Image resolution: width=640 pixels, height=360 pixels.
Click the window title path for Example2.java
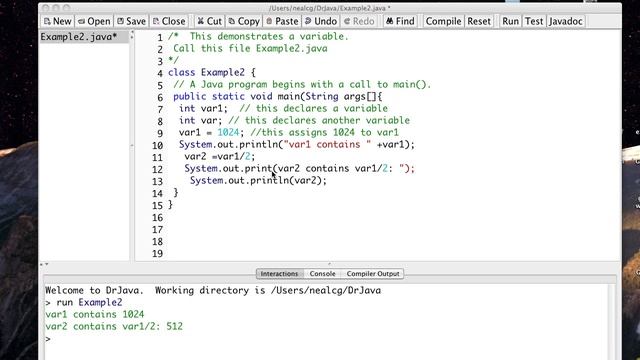point(329,8)
